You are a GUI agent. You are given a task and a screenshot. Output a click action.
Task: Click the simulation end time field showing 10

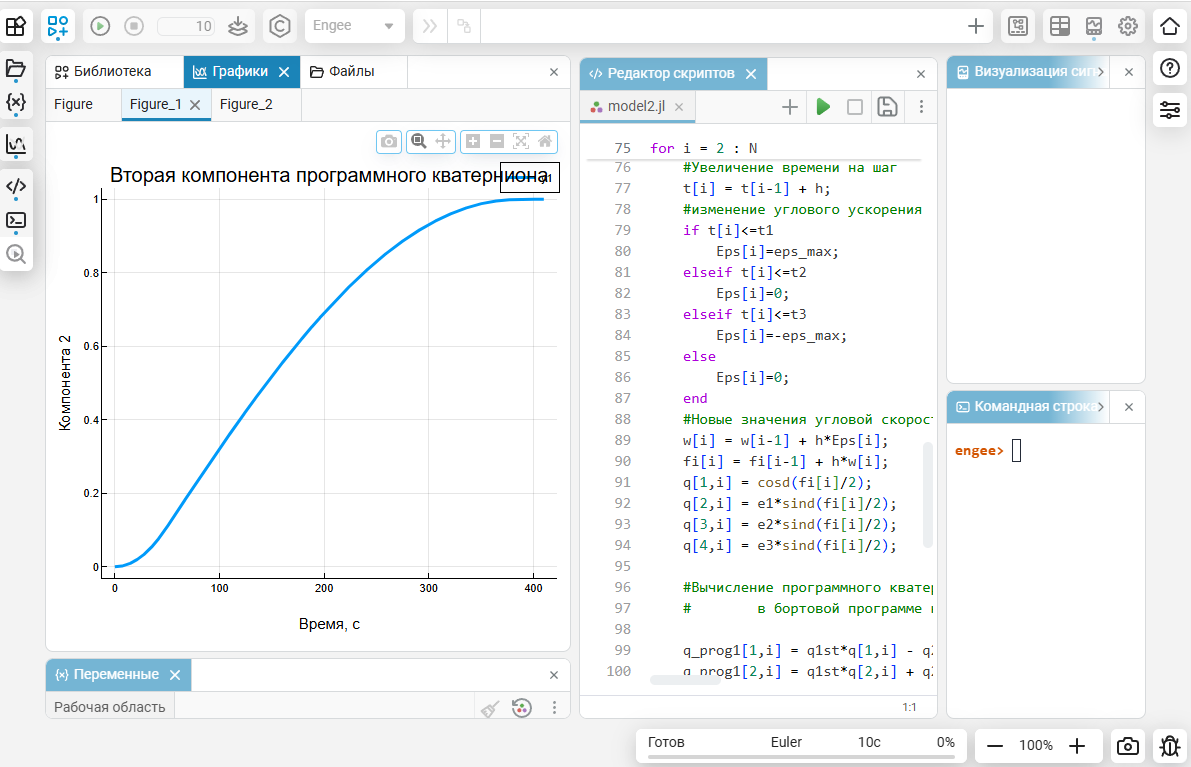186,26
